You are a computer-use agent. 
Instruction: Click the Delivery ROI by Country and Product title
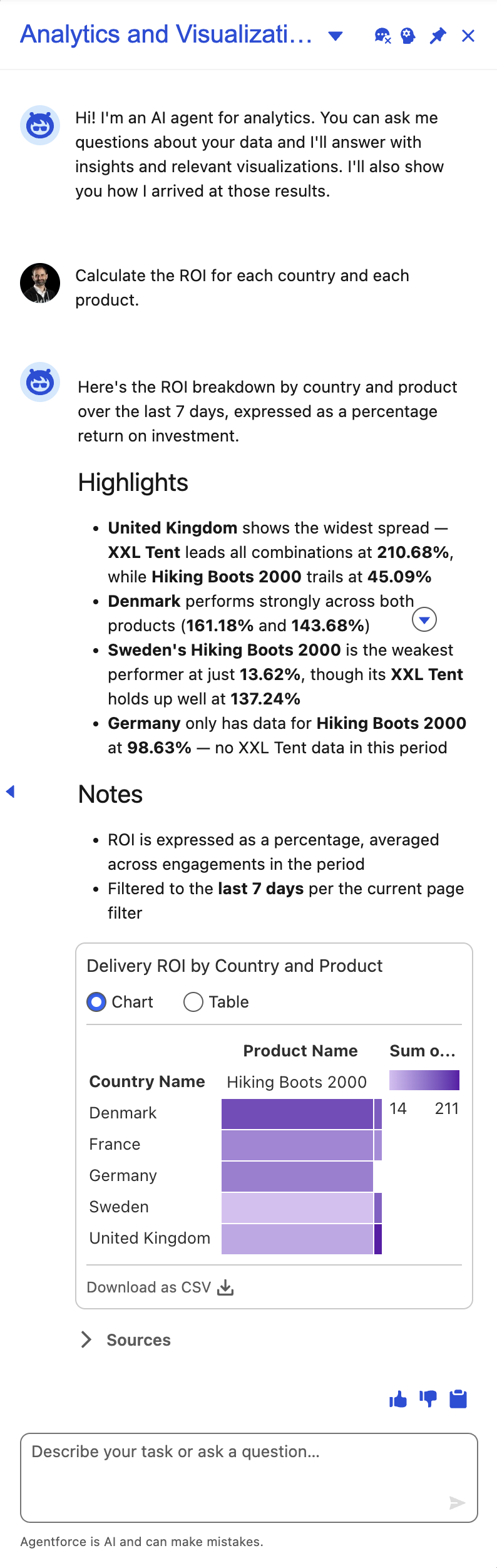235,966
